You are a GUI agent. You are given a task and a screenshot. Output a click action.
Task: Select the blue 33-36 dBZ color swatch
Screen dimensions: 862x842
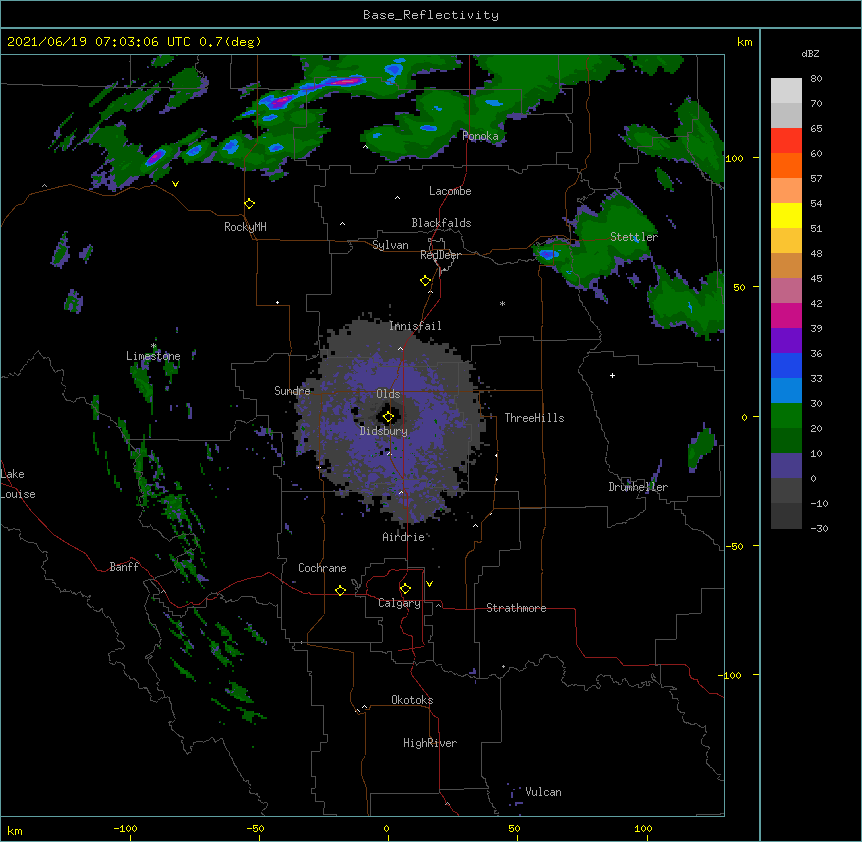tap(786, 365)
